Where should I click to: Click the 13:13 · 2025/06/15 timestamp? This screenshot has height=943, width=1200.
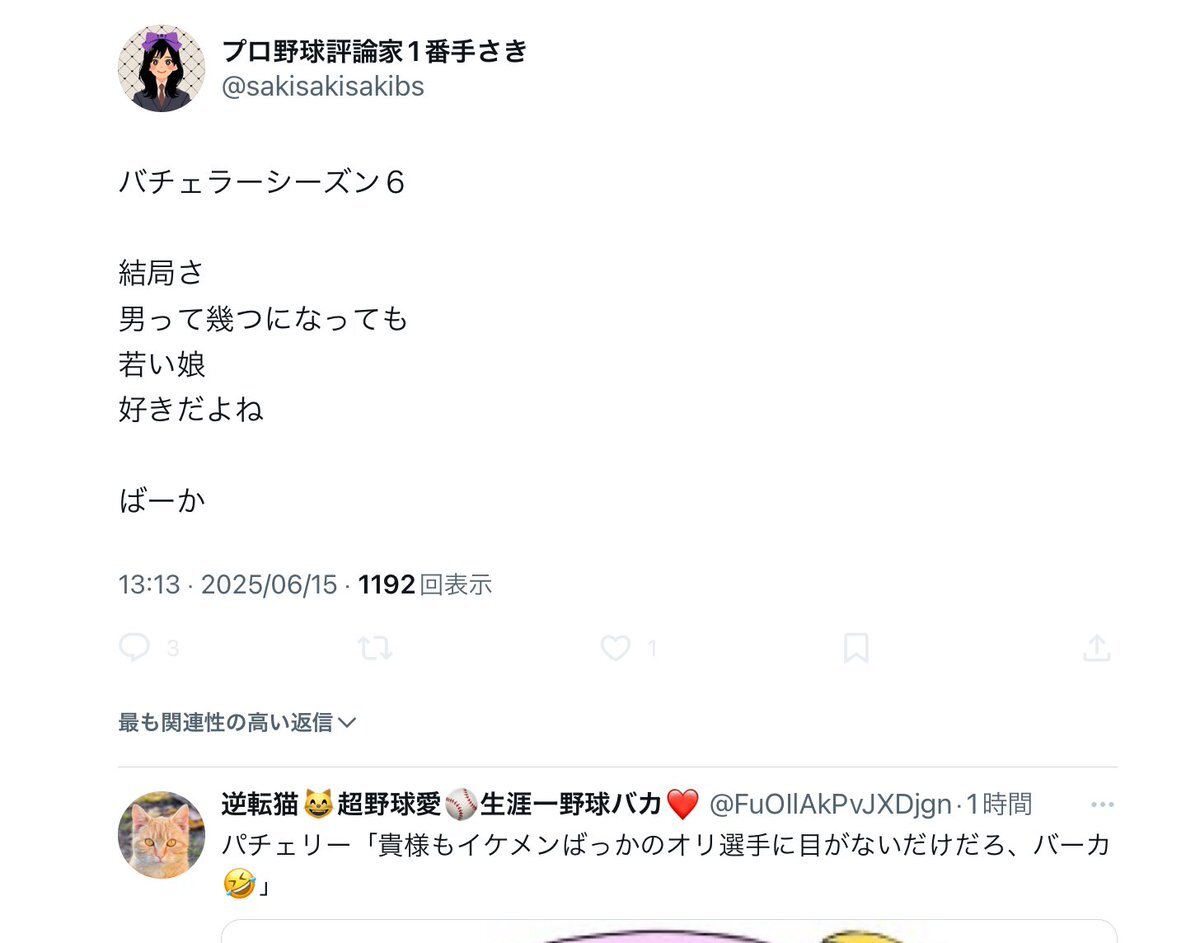[x=228, y=585]
